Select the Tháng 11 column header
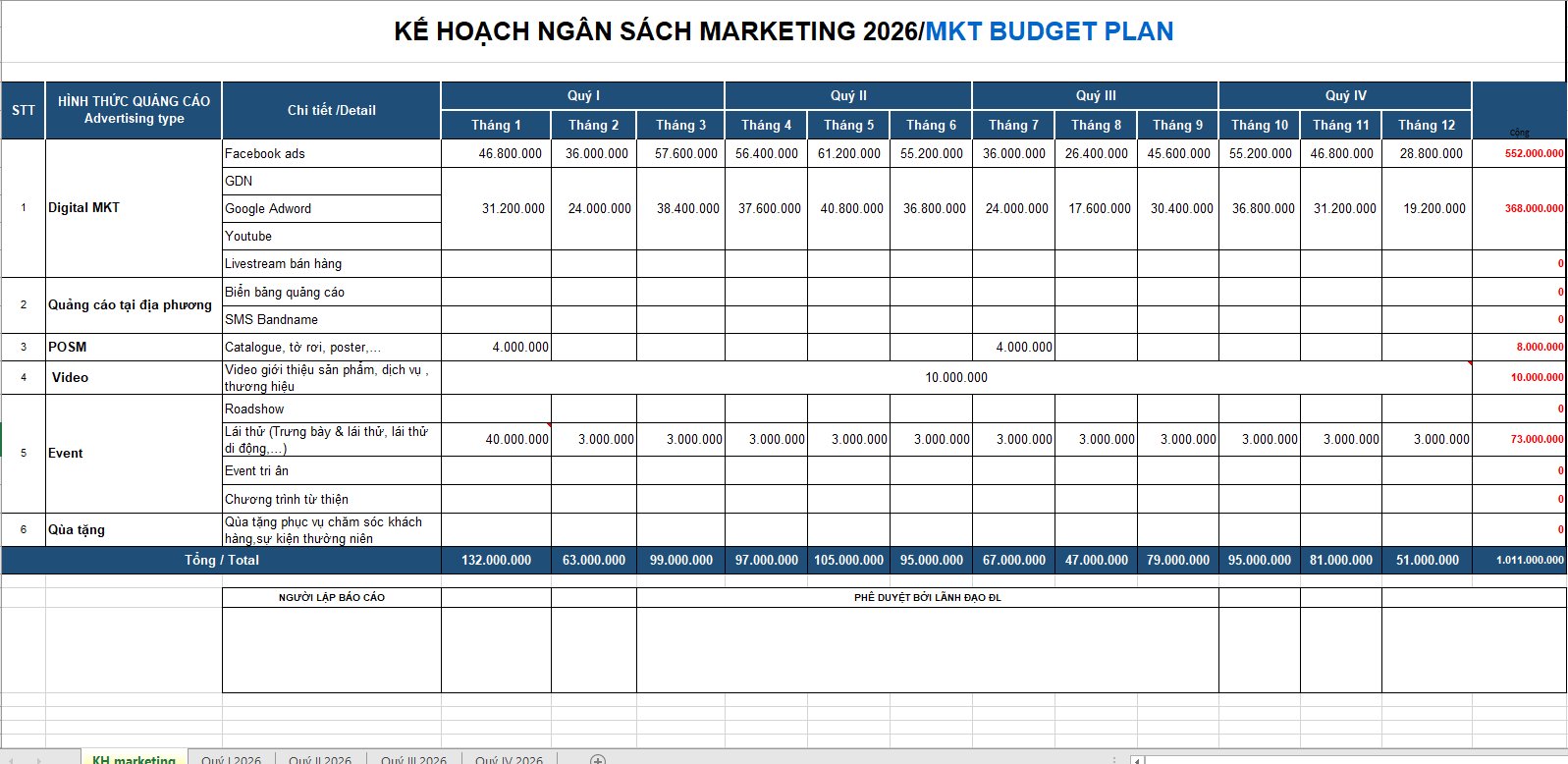Image resolution: width=1568 pixels, height=764 pixels. (x=1341, y=125)
